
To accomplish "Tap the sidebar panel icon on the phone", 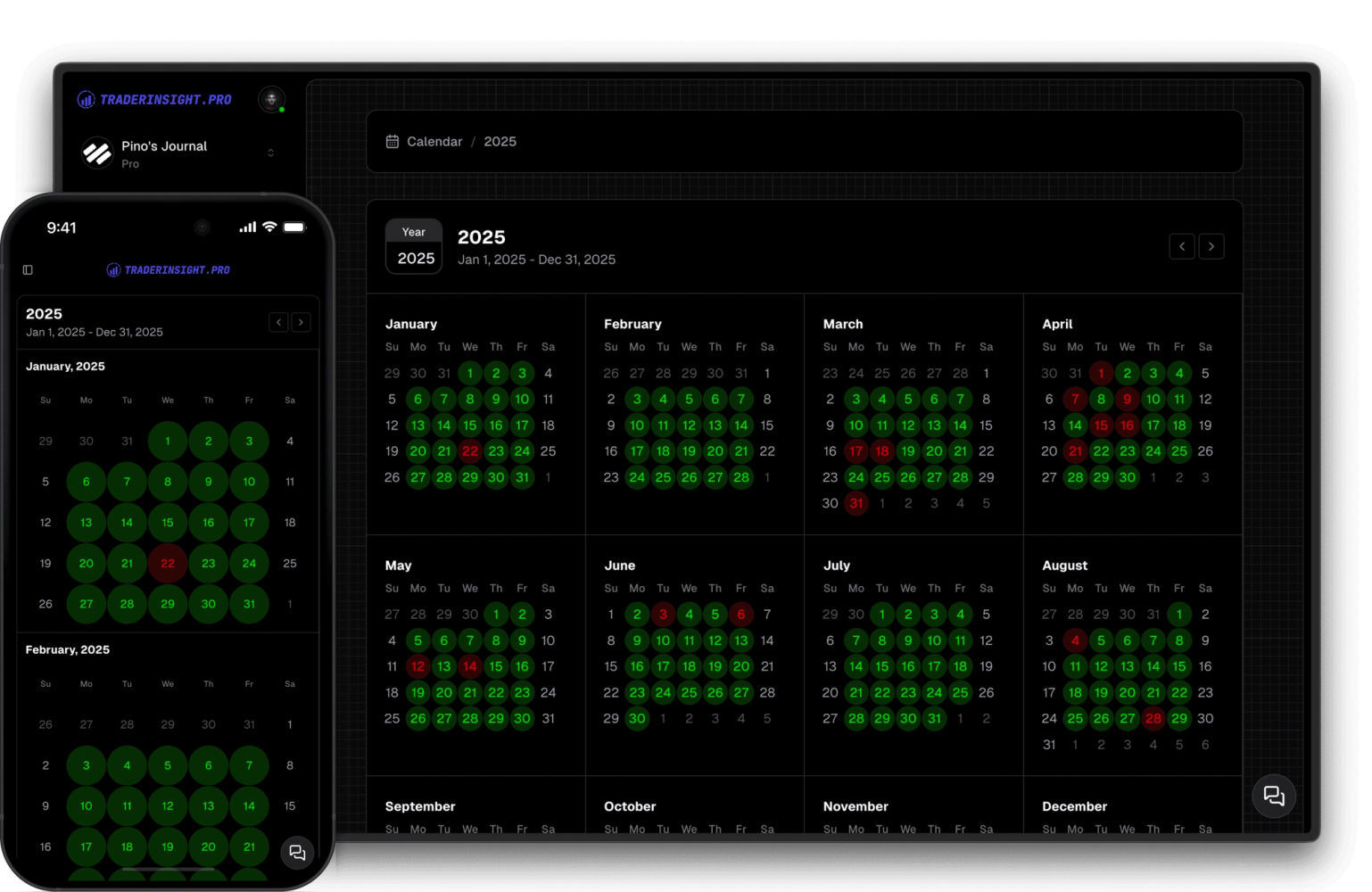I will [27, 269].
